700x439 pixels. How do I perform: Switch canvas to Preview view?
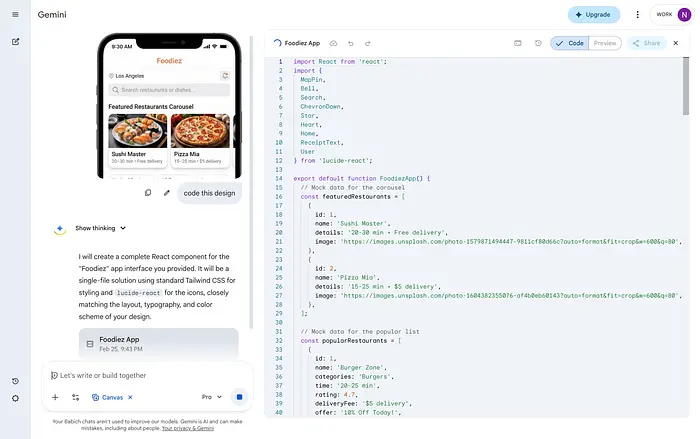pyautogui.click(x=605, y=44)
